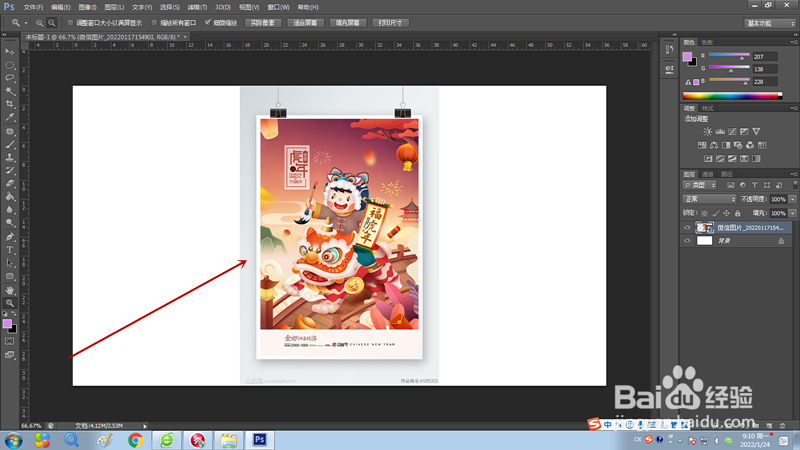Open the layer opacity slider dropdown
Screen dimensions: 800x450
[x=792, y=199]
